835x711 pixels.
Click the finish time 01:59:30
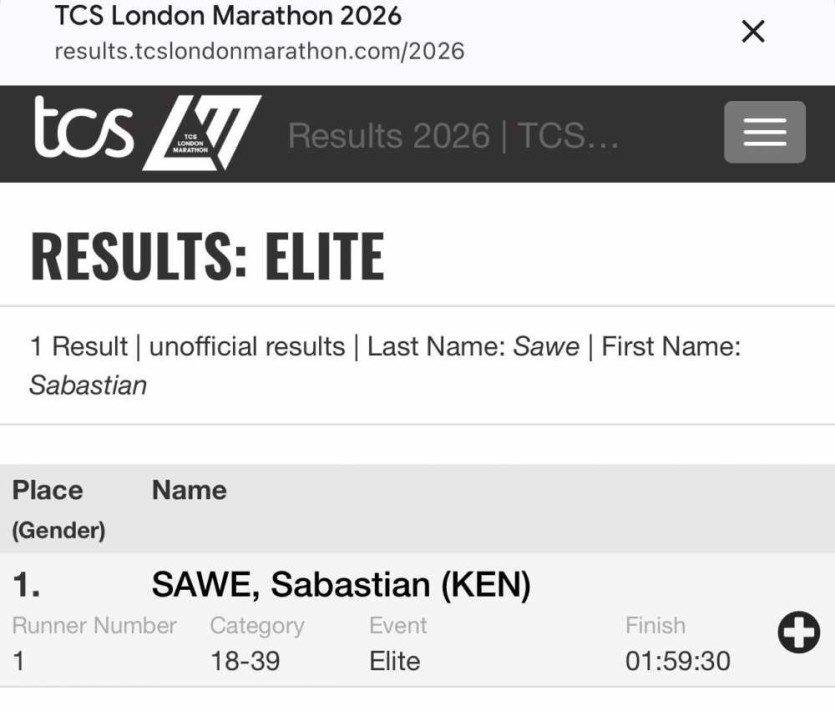pos(677,661)
